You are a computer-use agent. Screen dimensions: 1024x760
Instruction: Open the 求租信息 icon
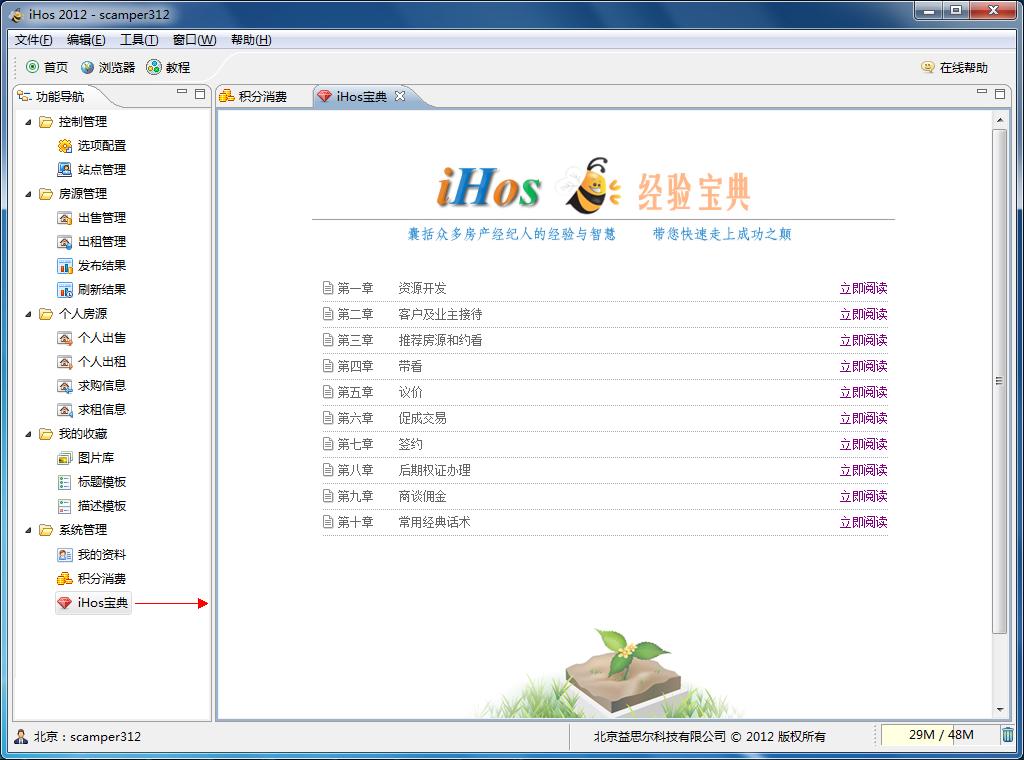pyautogui.click(x=65, y=410)
